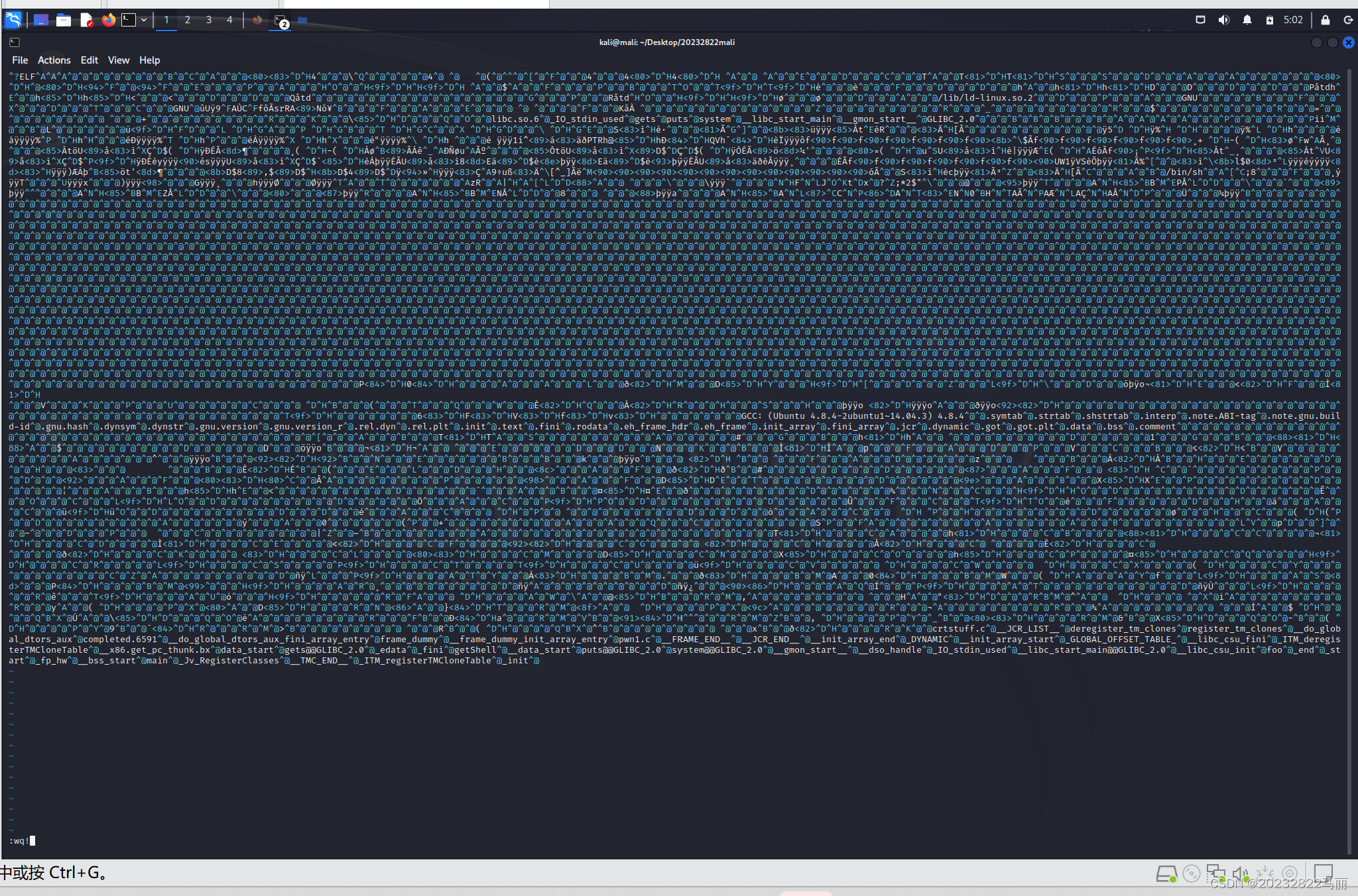Focus the running Firefox taskbar window
This screenshot has height=896, width=1358.
coord(257,20)
